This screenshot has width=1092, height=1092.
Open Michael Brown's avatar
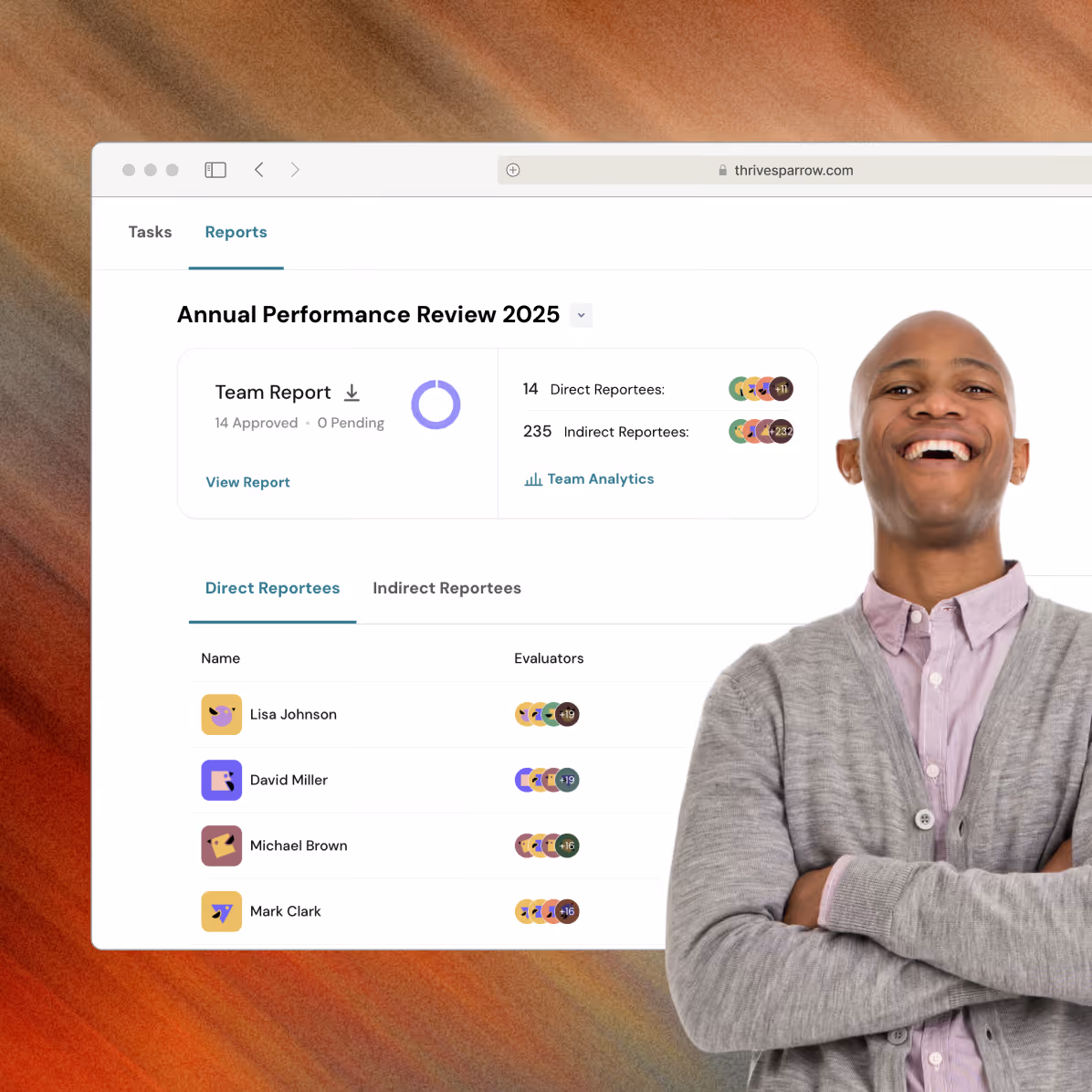tap(222, 845)
